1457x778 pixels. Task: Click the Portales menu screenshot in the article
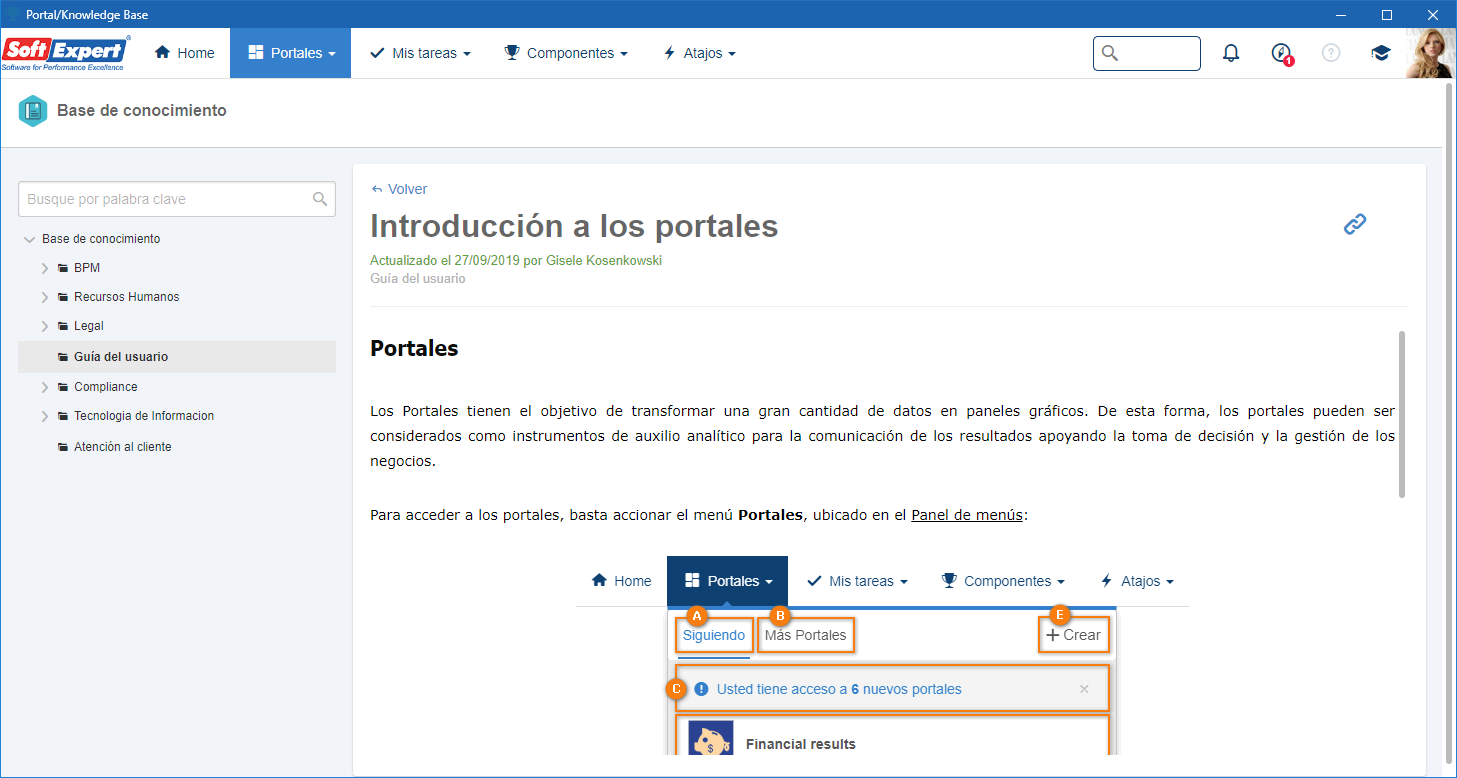882,655
